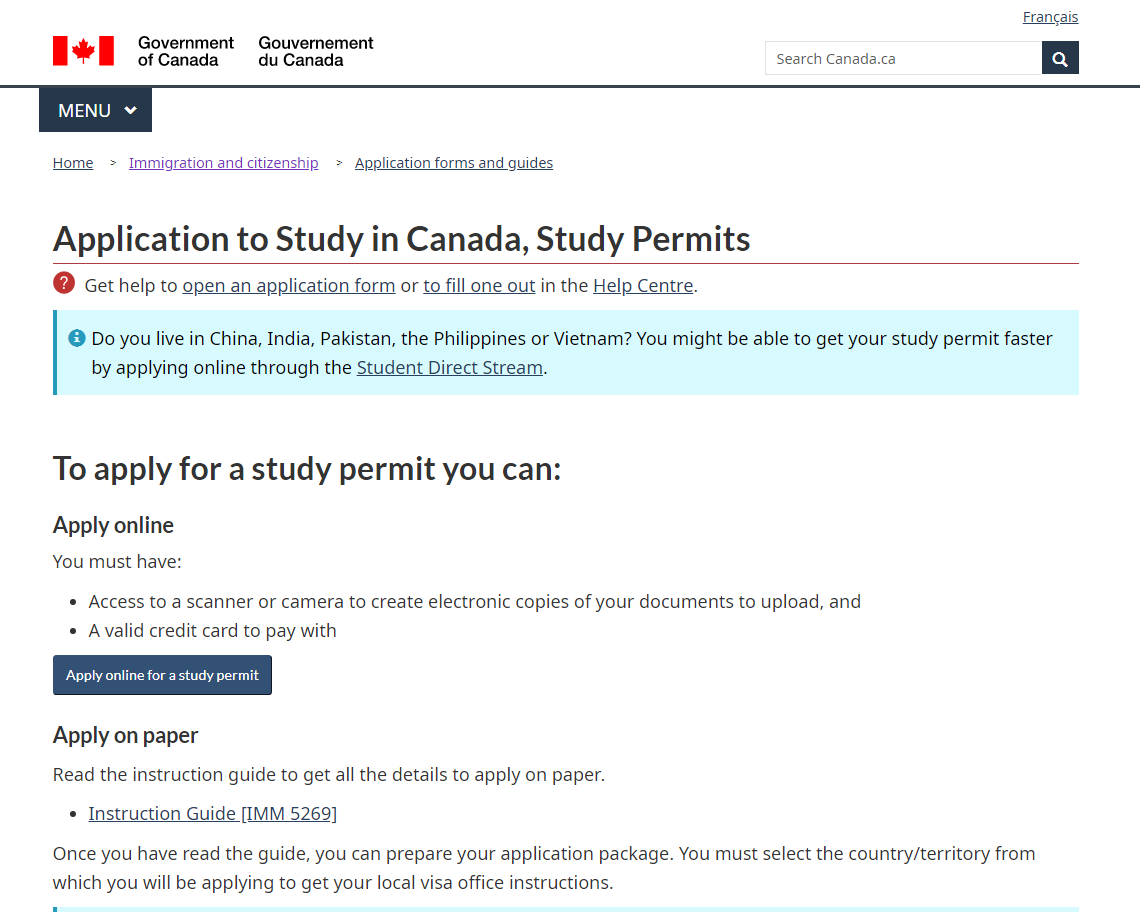Open Immigration and citizenship breadcrumb
Viewport: 1140px width, 912px height.
223,163
